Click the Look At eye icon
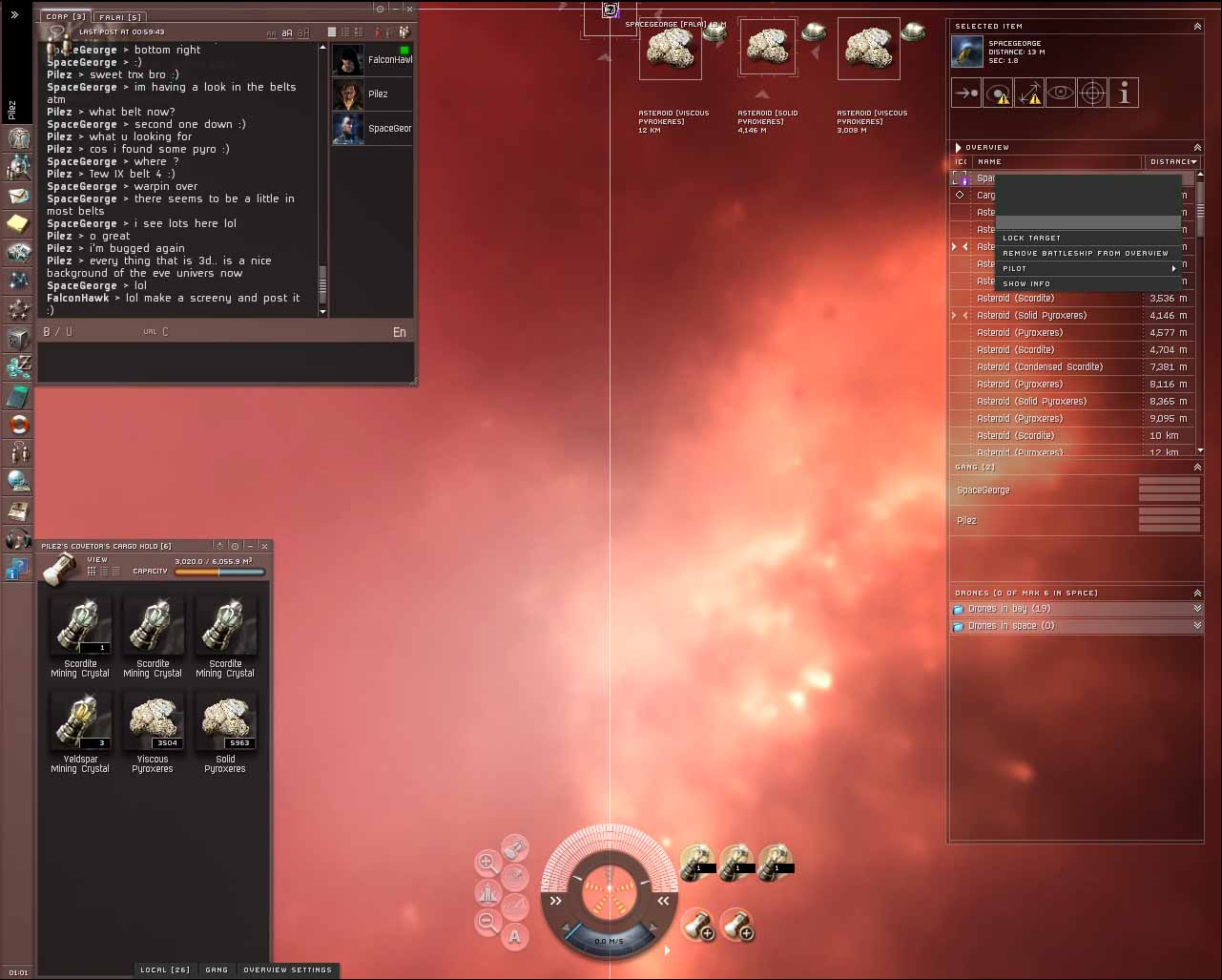The width and height of the screenshot is (1222, 980). point(1061,93)
